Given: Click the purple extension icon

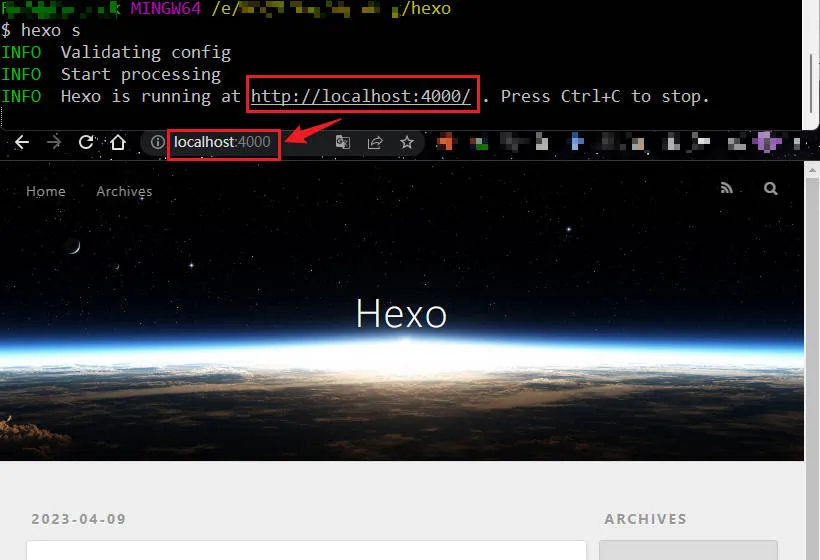Looking at the screenshot, I should pyautogui.click(x=767, y=142).
